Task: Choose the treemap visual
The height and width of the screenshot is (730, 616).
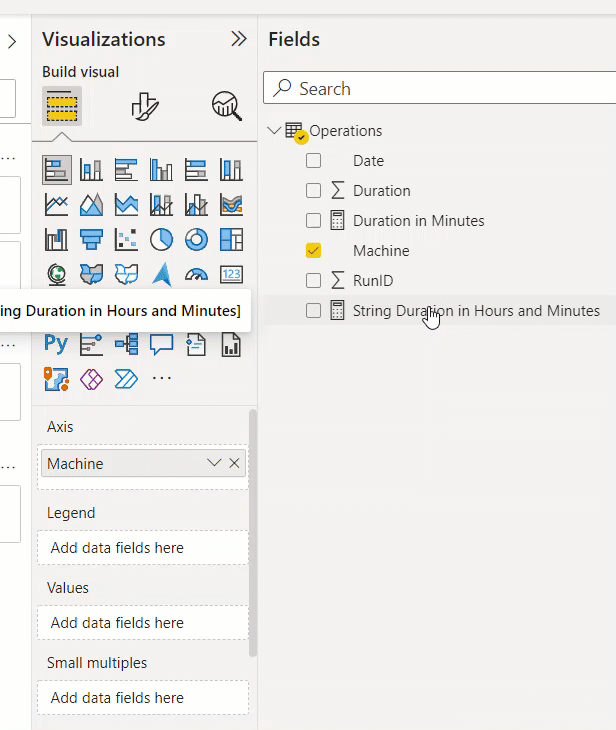Action: coord(231,239)
